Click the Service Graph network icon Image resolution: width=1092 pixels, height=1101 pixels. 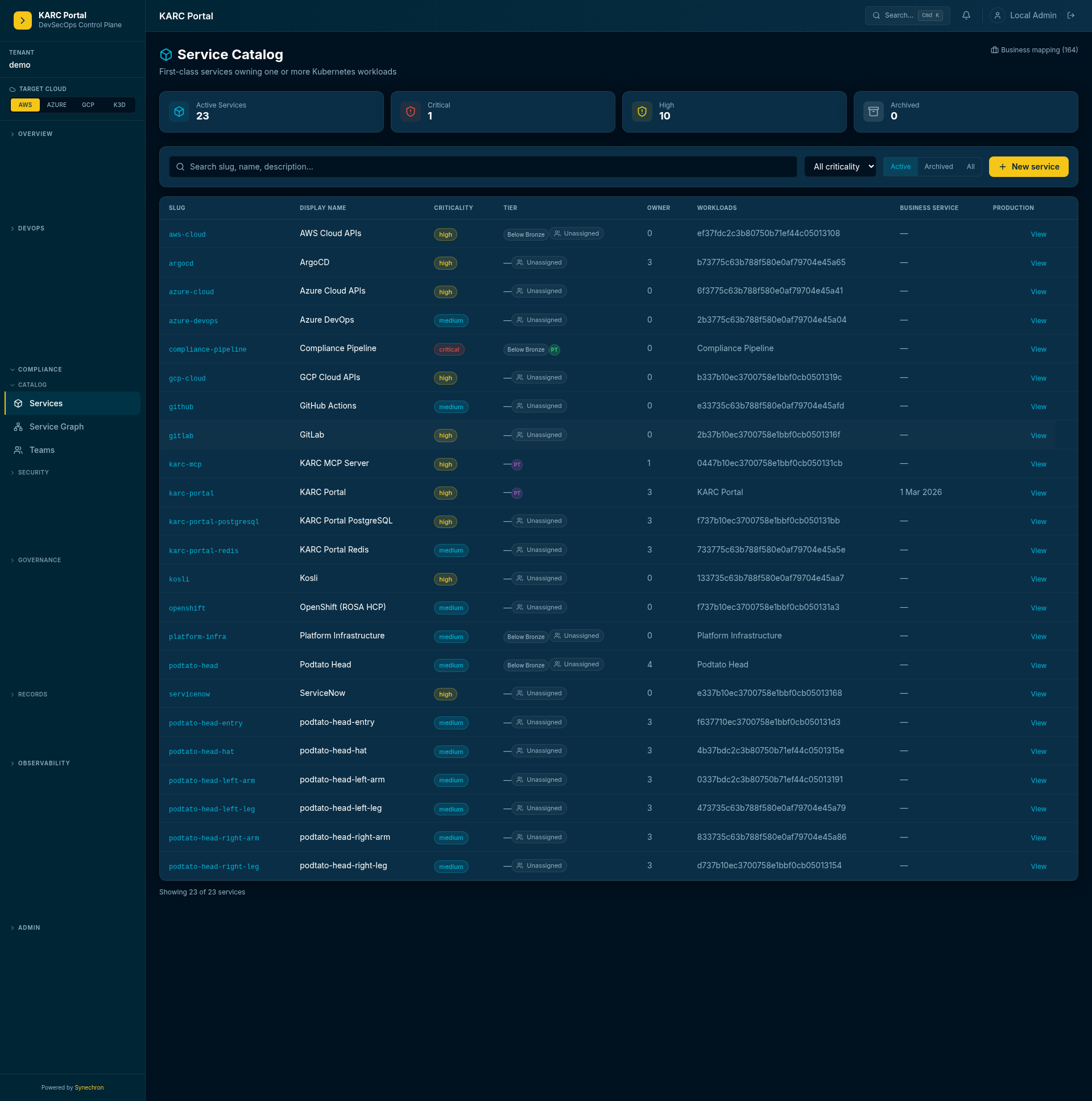tap(18, 427)
